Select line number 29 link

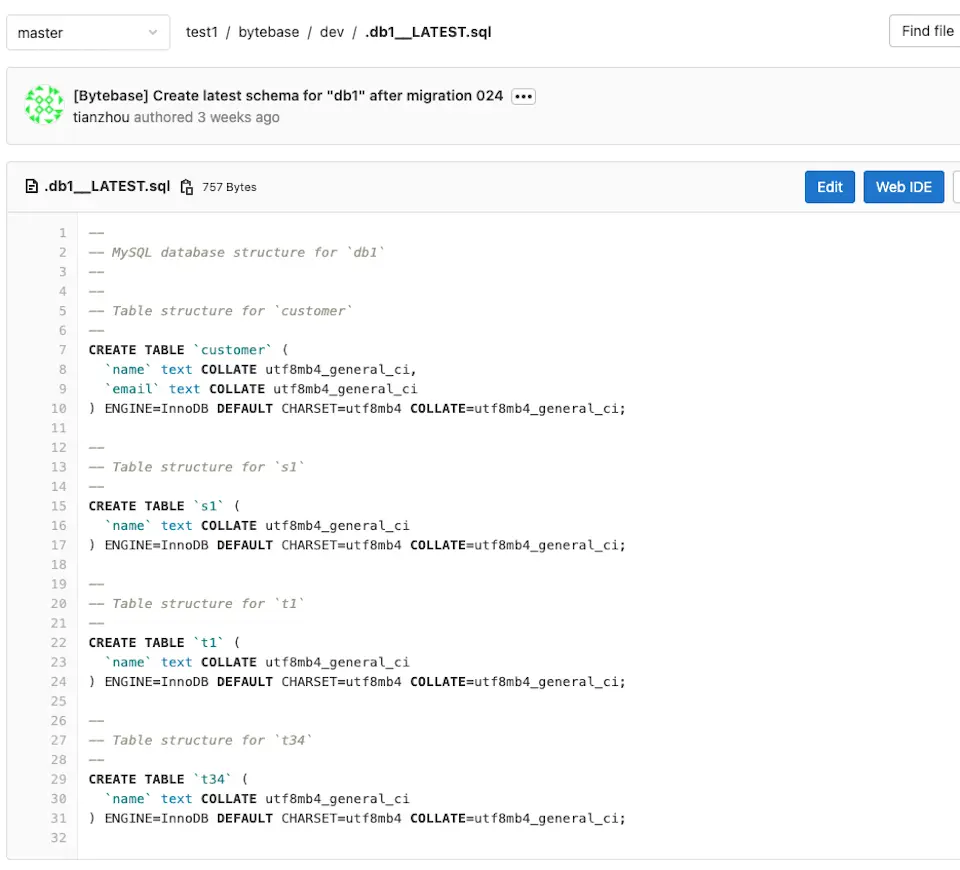(x=59, y=779)
